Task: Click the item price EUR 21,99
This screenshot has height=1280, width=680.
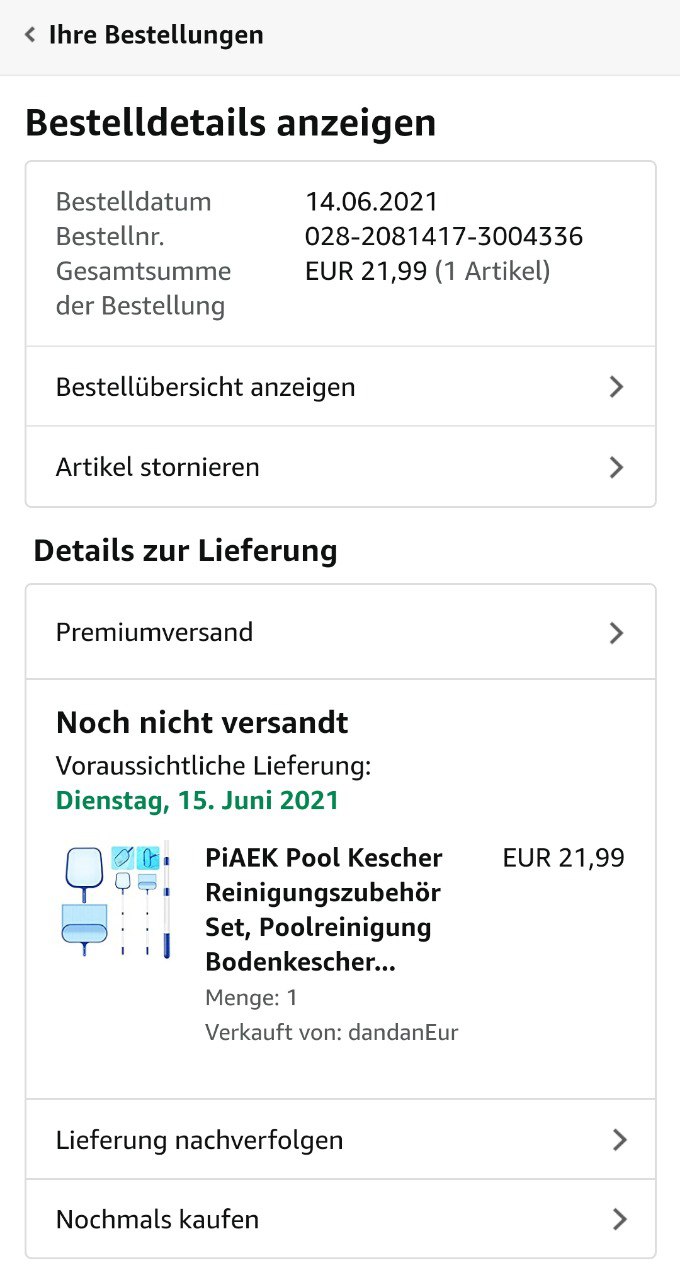Action: 563,858
